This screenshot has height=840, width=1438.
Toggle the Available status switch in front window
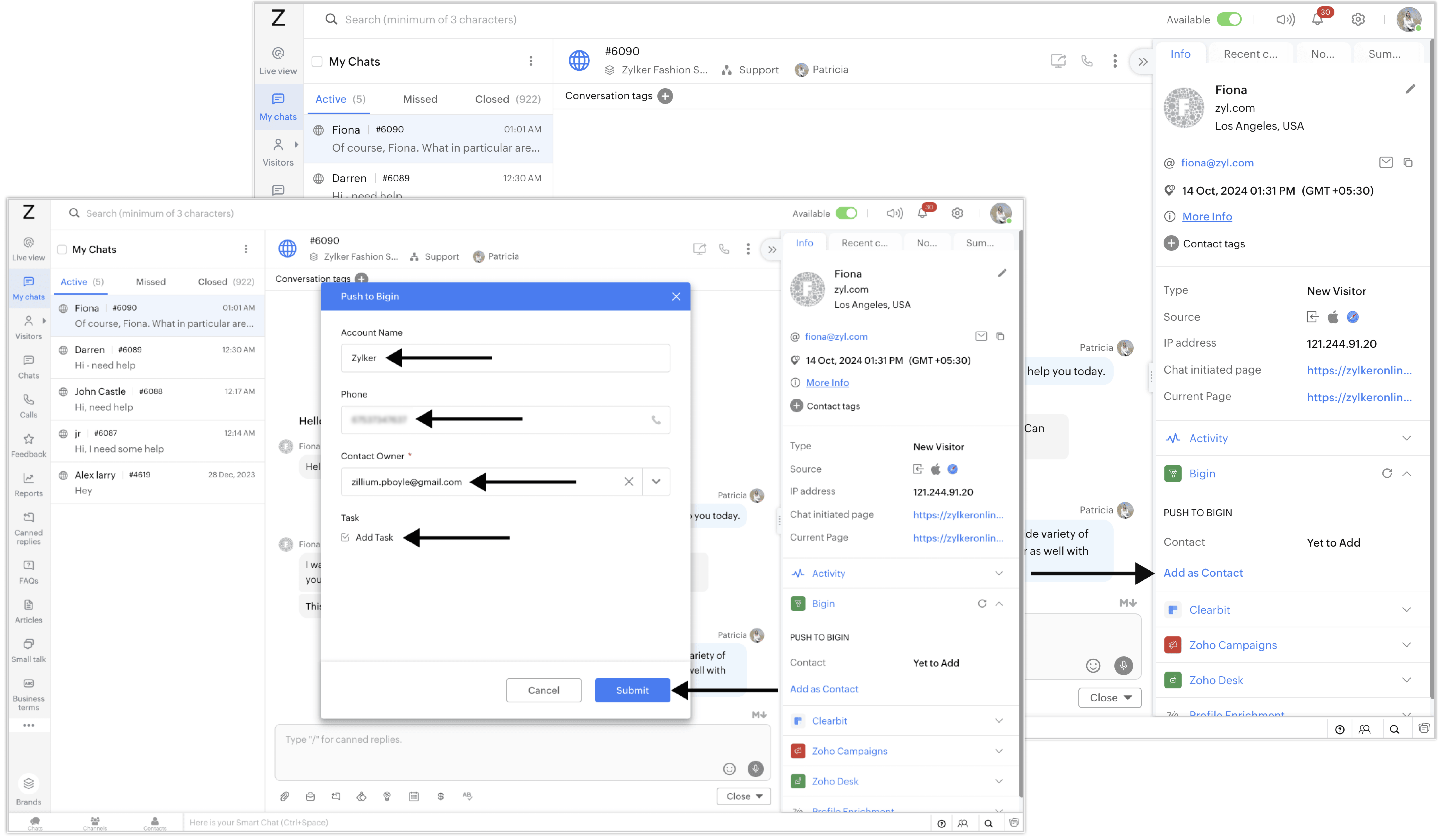click(x=846, y=213)
